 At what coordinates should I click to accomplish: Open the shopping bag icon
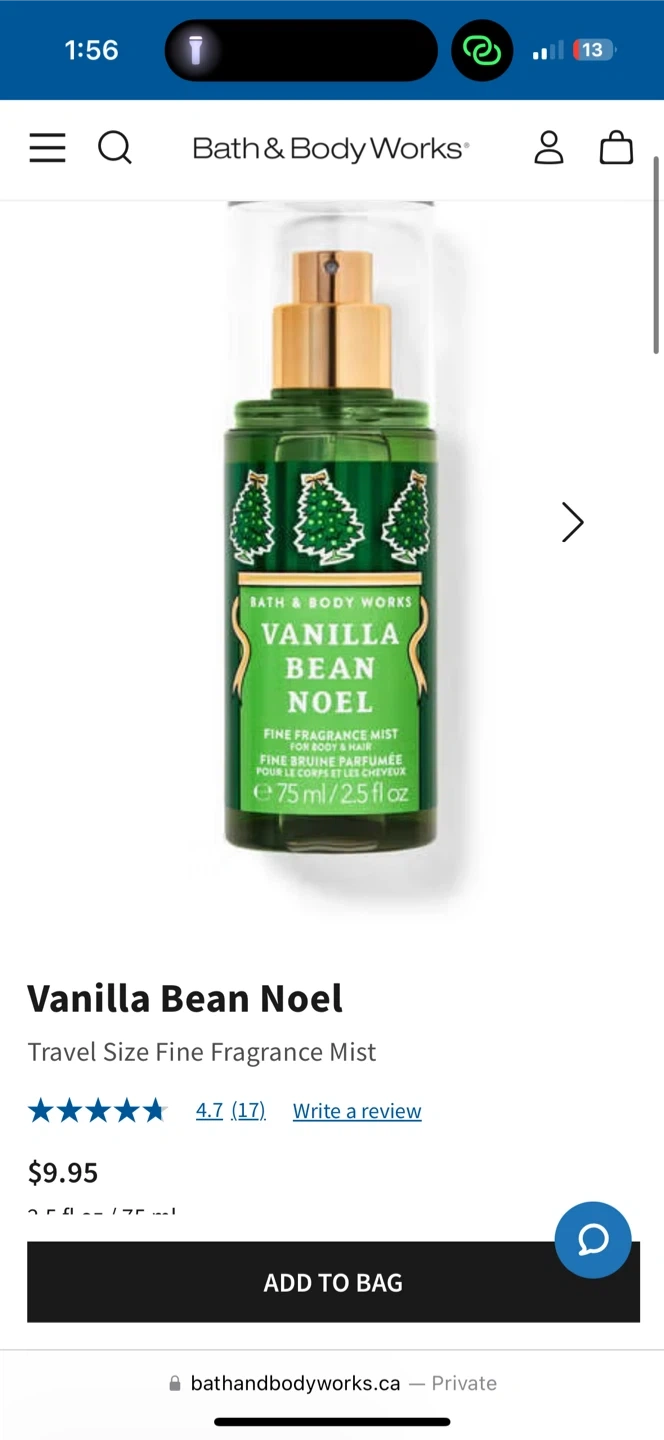616,147
